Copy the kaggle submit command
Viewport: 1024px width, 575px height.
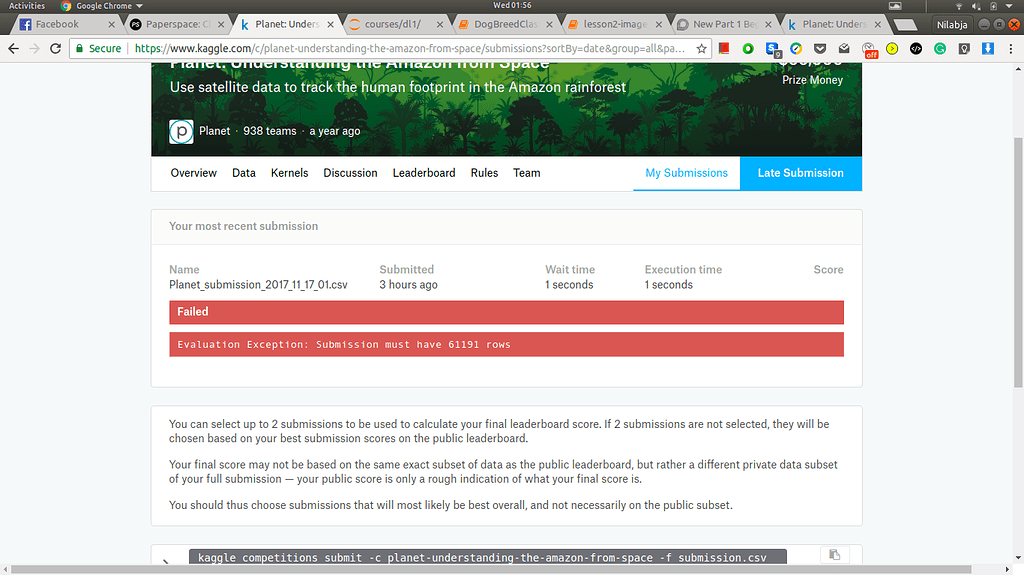pos(833,556)
